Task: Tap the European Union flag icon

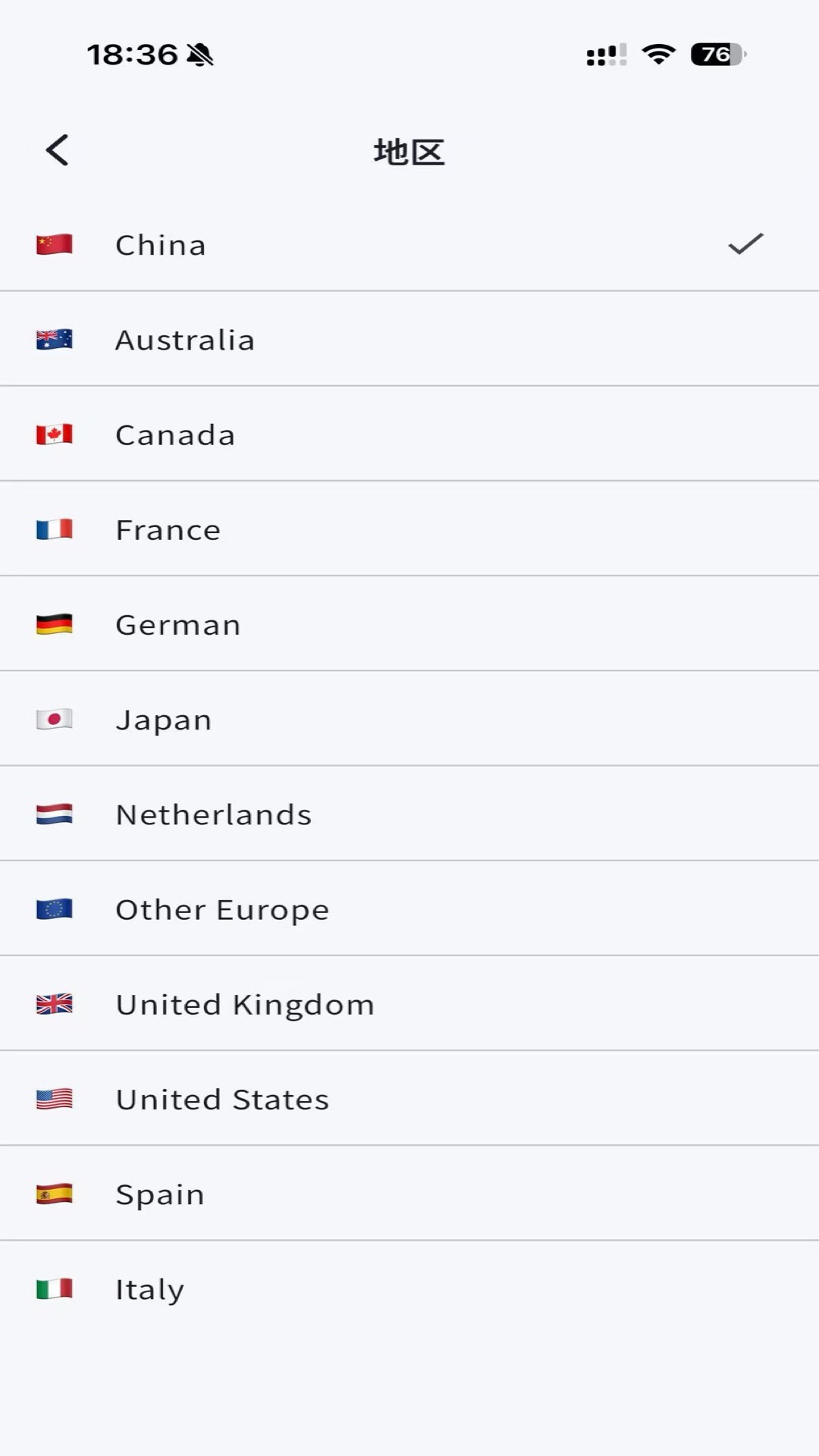Action: point(55,908)
